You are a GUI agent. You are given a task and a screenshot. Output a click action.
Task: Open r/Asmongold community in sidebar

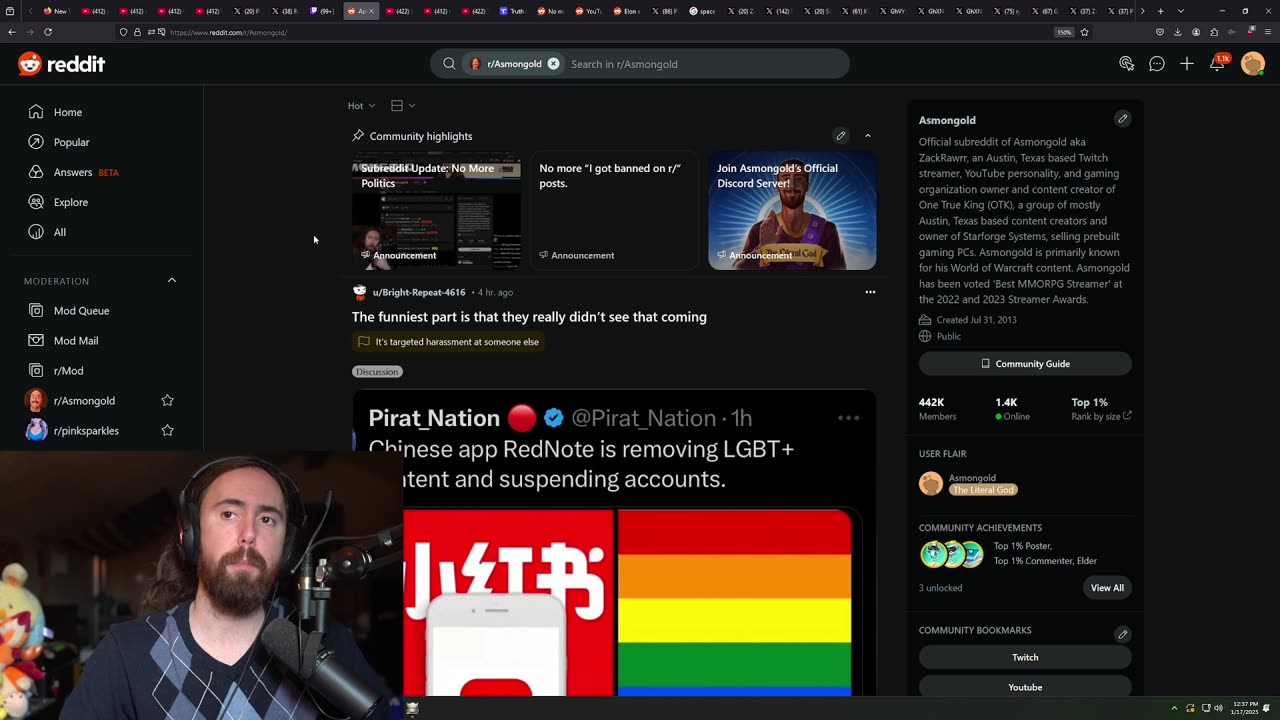pos(84,401)
